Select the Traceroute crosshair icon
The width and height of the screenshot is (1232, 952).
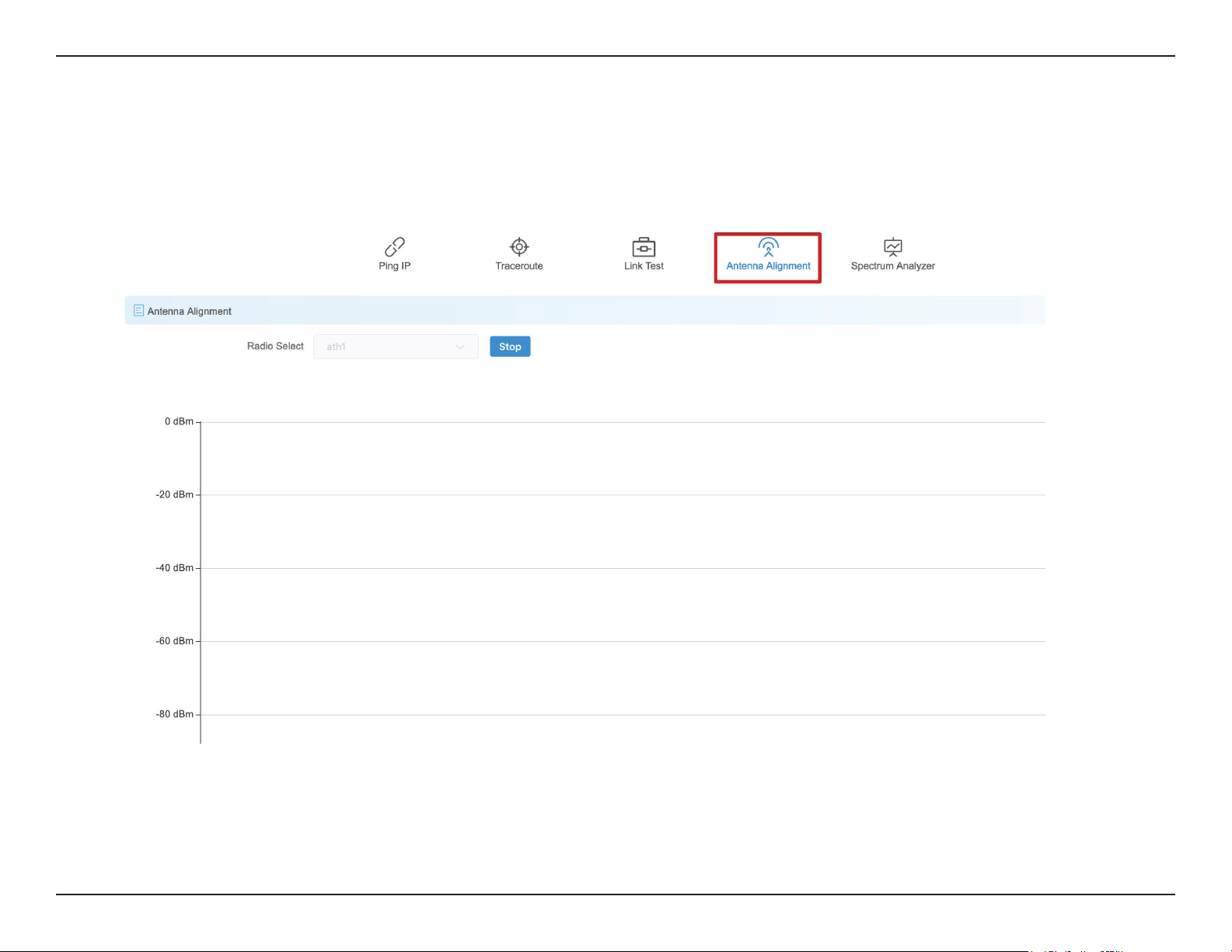(x=519, y=247)
